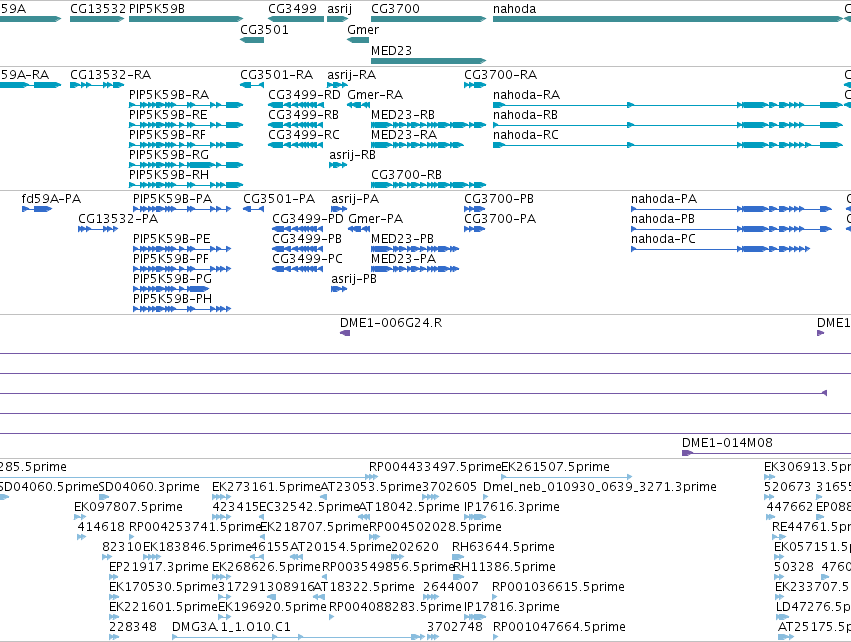
Task: Select transcript label nahoda-RA
Action: click(526, 95)
